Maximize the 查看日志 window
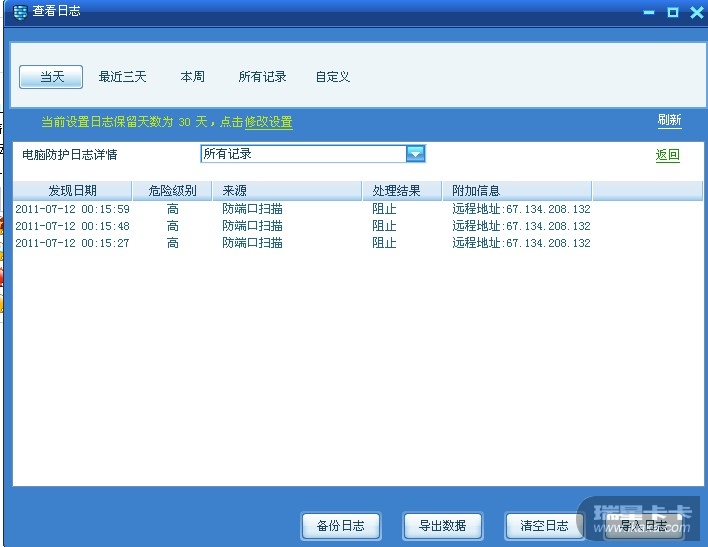 coord(673,12)
